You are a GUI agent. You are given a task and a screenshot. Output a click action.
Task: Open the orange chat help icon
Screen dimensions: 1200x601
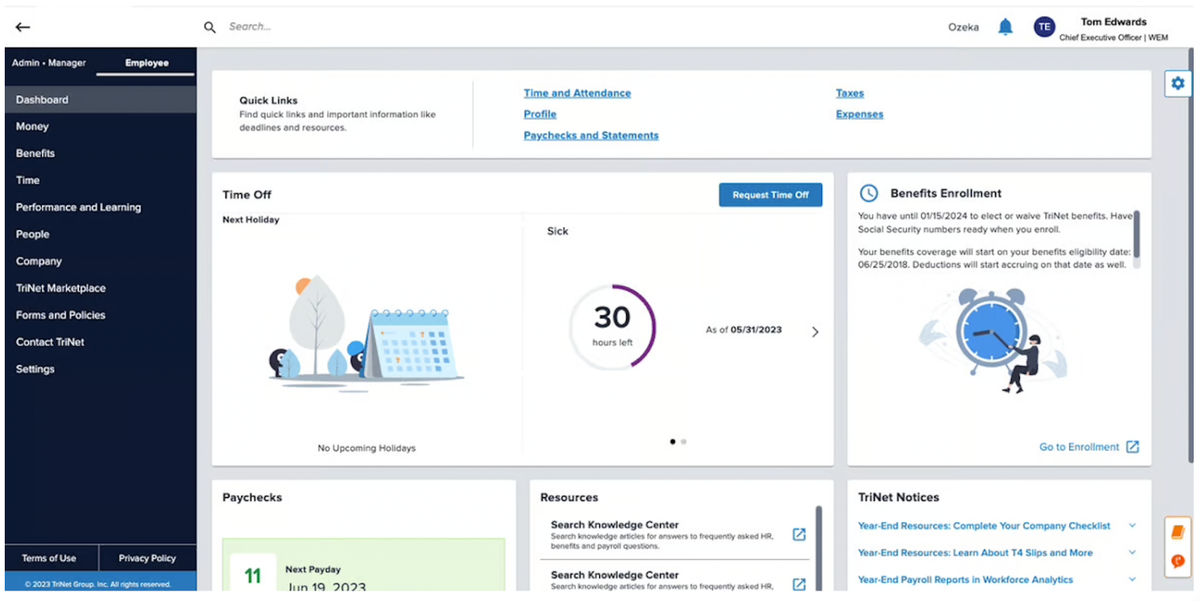coord(1178,562)
